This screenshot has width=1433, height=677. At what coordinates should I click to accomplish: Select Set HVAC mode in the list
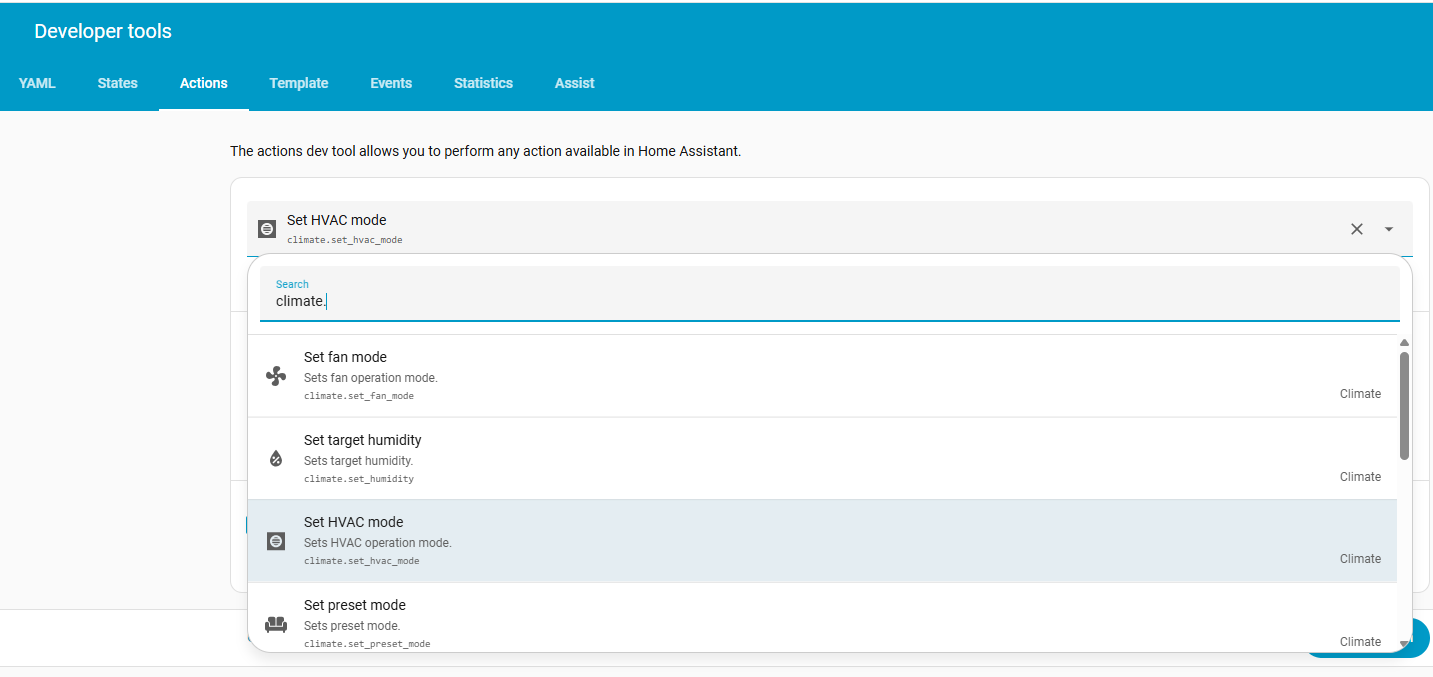click(822, 541)
